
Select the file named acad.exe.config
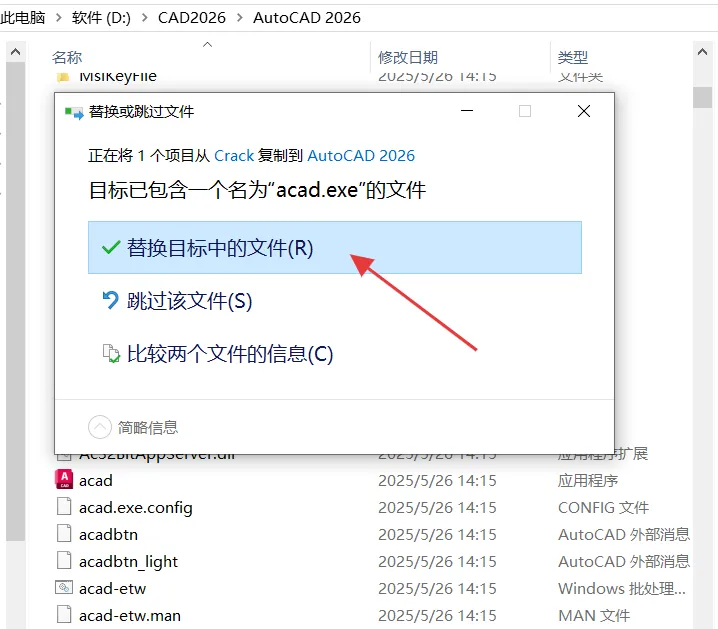(x=136, y=508)
